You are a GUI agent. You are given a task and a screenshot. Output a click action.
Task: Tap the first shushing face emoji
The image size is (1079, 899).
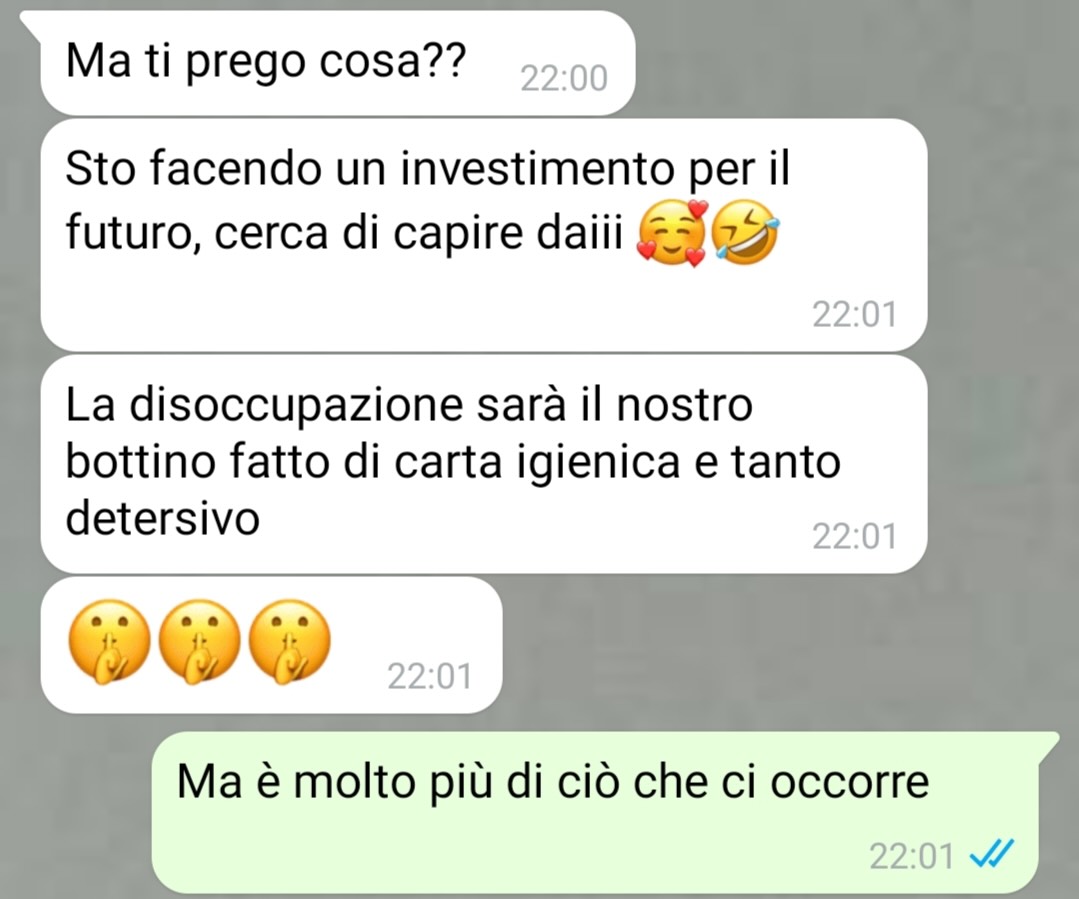109,642
